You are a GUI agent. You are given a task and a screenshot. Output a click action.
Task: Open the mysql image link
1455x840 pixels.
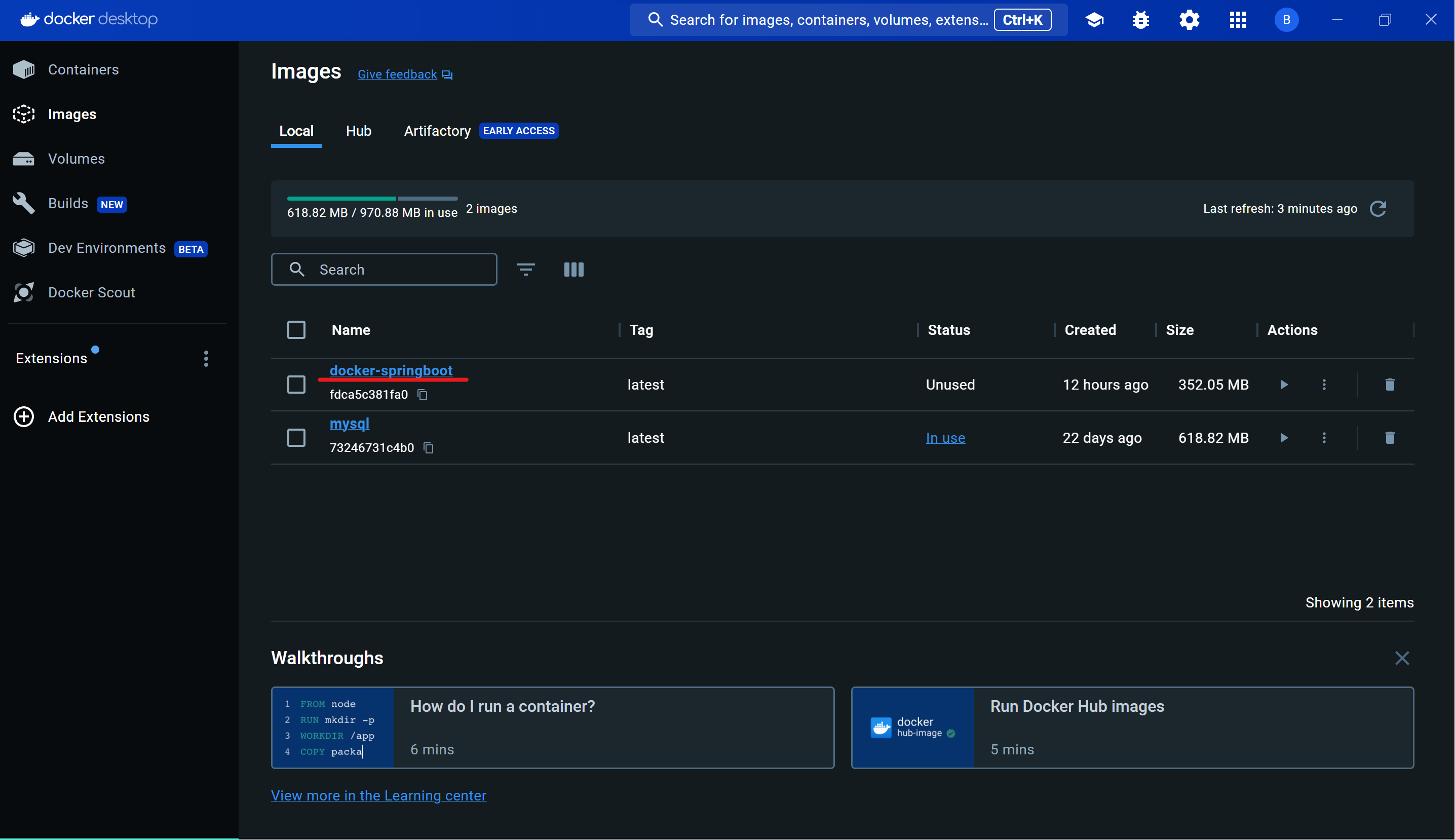tap(349, 424)
